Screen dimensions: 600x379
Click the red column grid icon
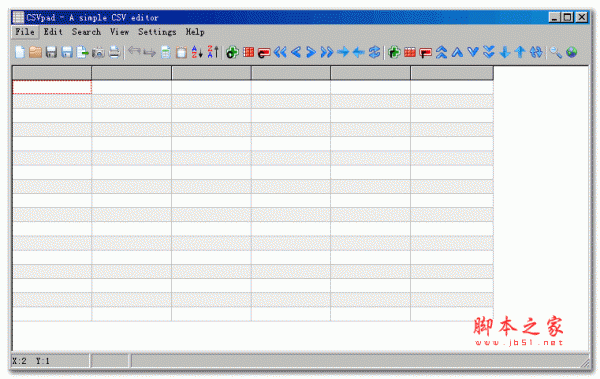248,52
